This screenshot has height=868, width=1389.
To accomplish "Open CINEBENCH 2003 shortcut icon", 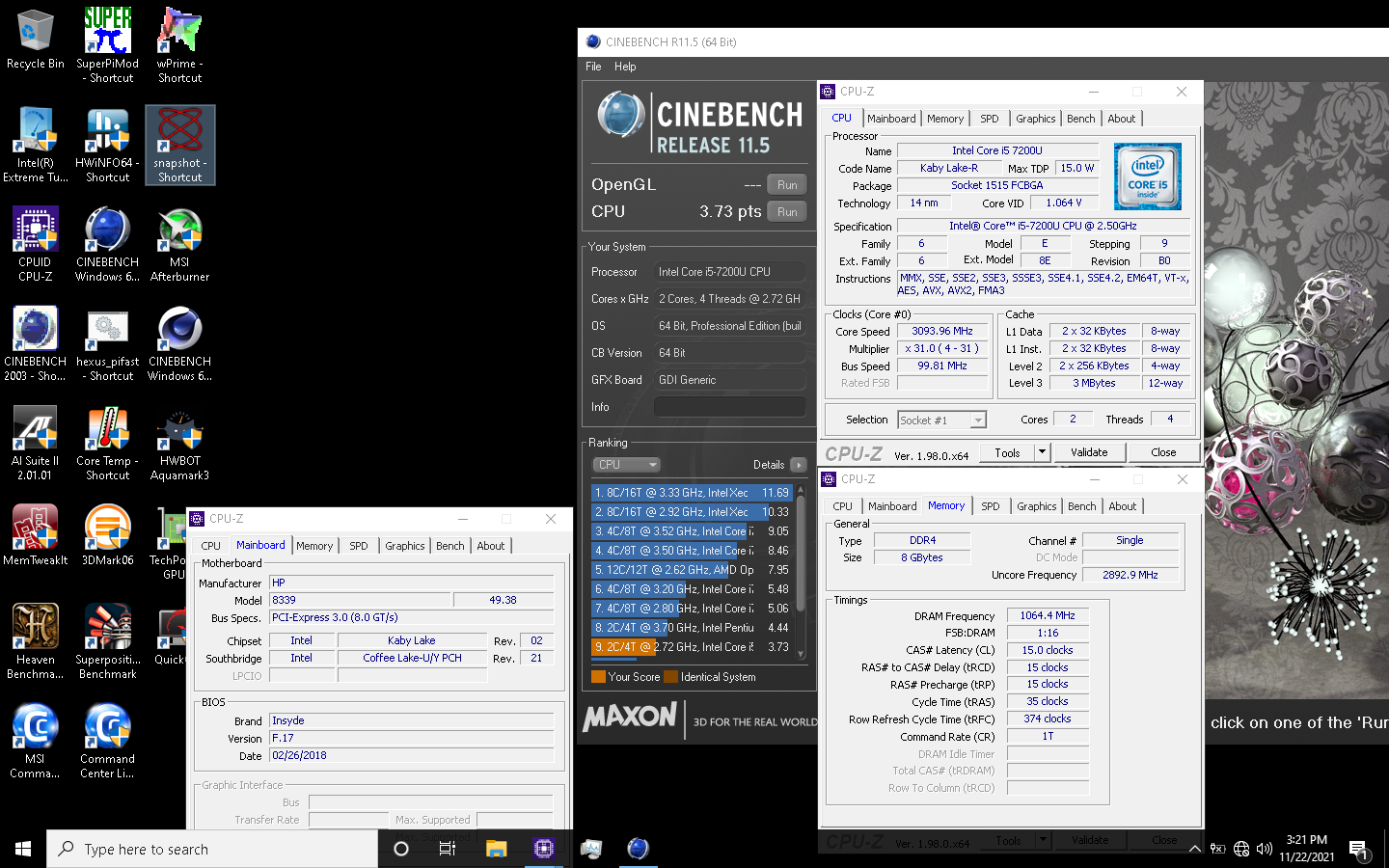I will coord(35,343).
